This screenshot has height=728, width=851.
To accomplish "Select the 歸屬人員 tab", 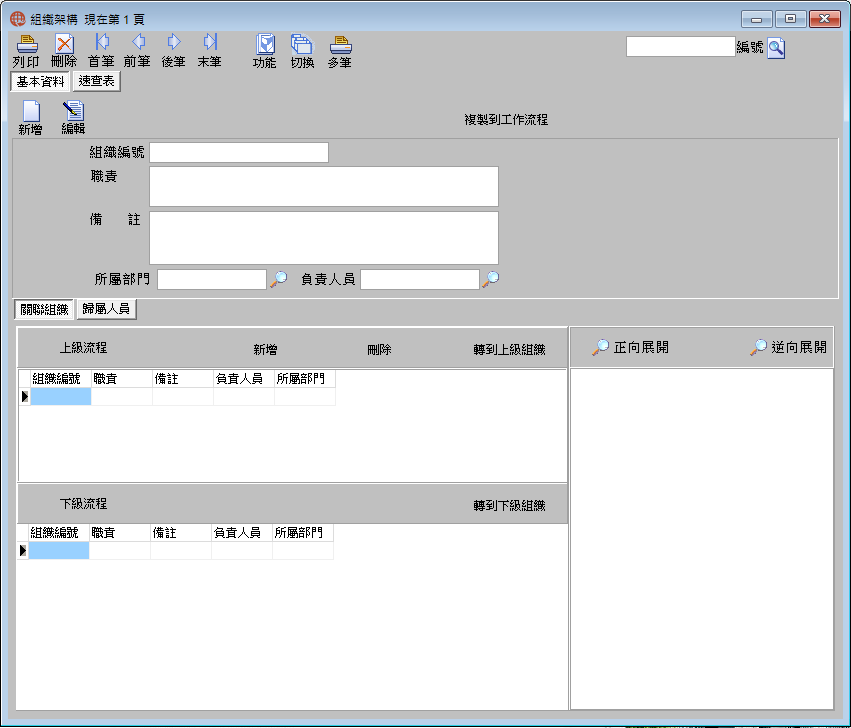I will (106, 309).
